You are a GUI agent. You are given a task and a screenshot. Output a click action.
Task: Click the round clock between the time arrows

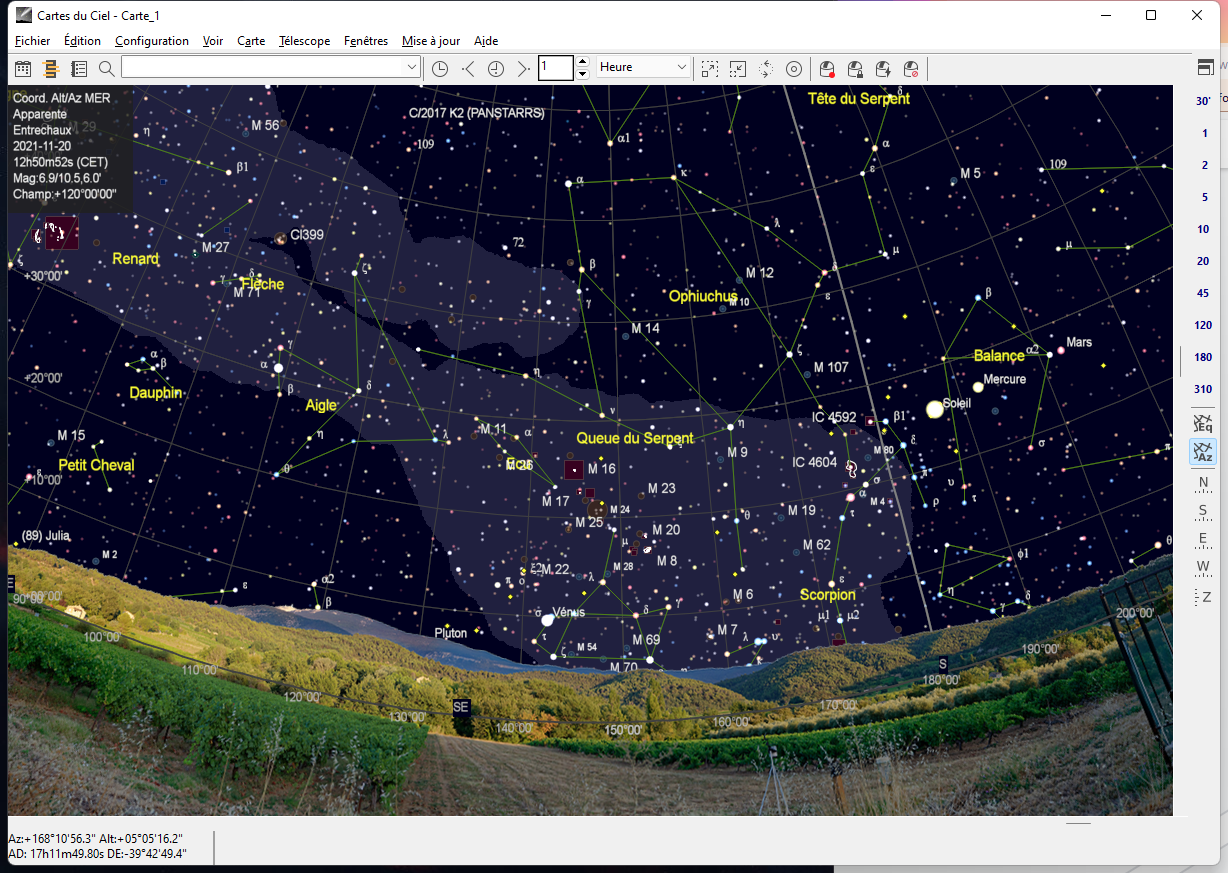pyautogui.click(x=496, y=68)
